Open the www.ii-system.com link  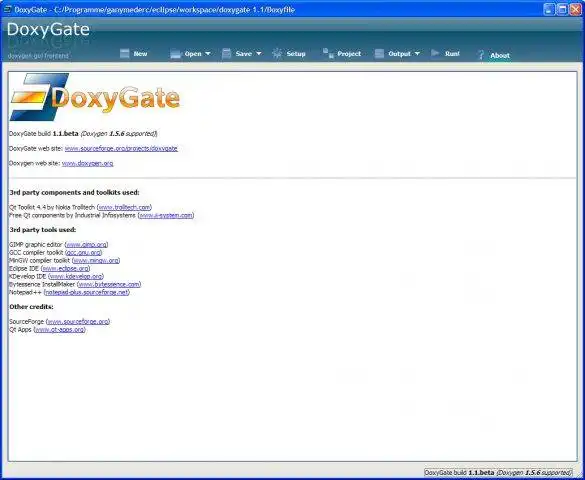(x=166, y=215)
